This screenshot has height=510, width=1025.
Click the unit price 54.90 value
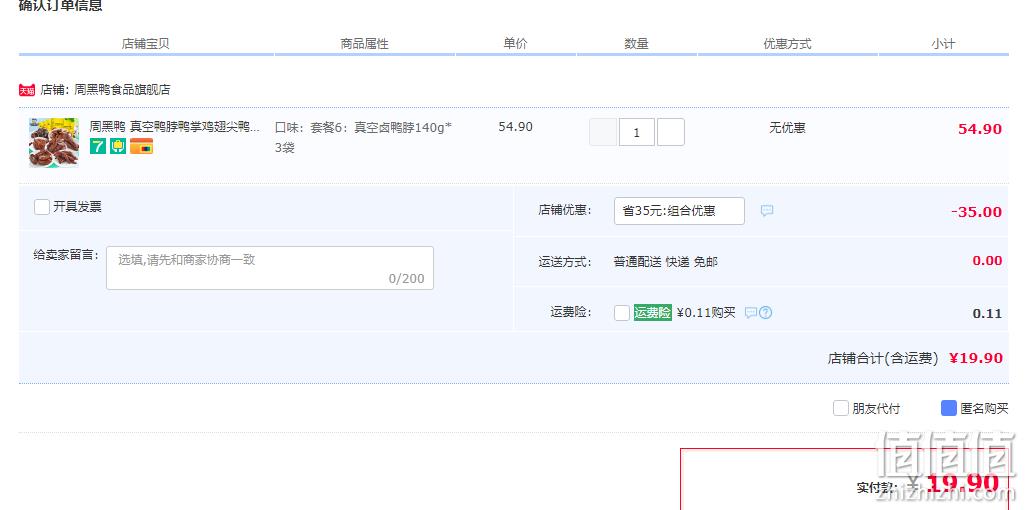click(515, 127)
